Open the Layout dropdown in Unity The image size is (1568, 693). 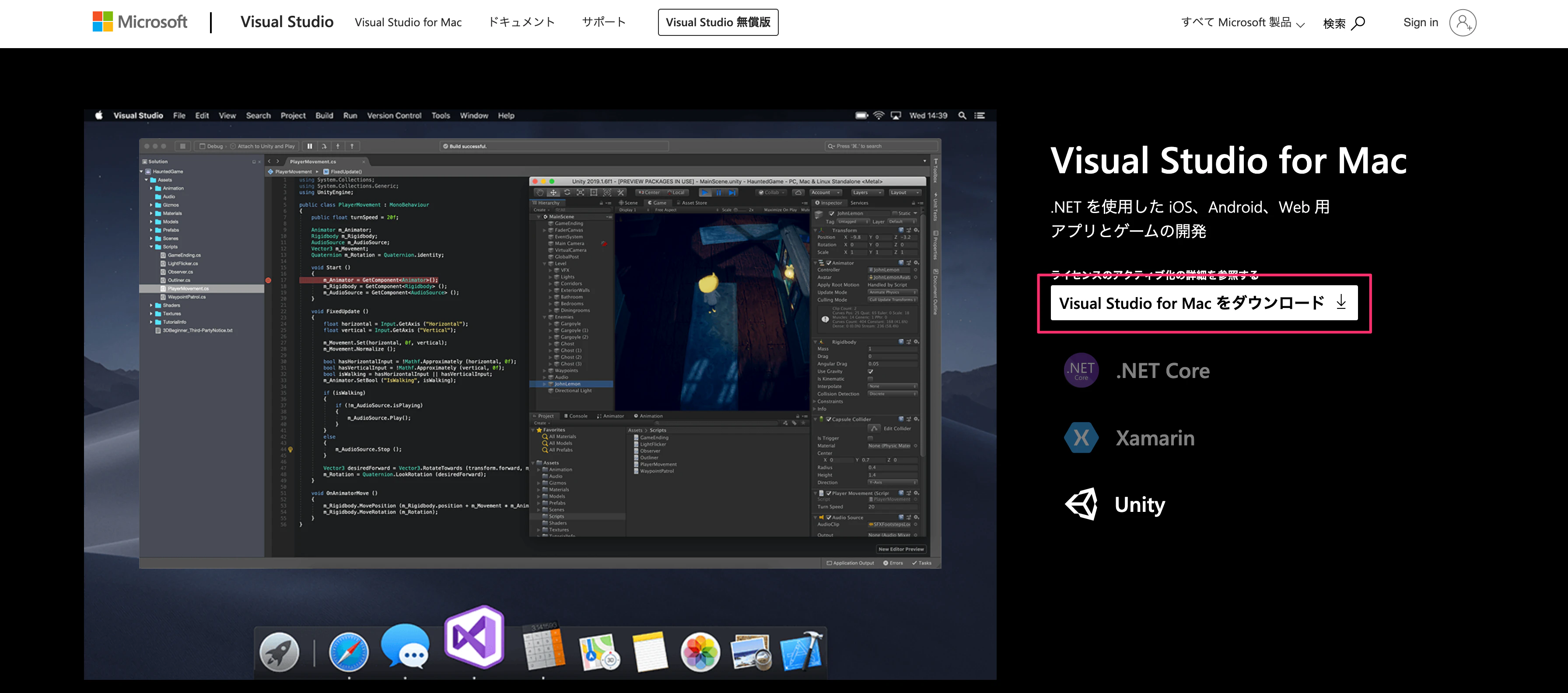tap(905, 192)
